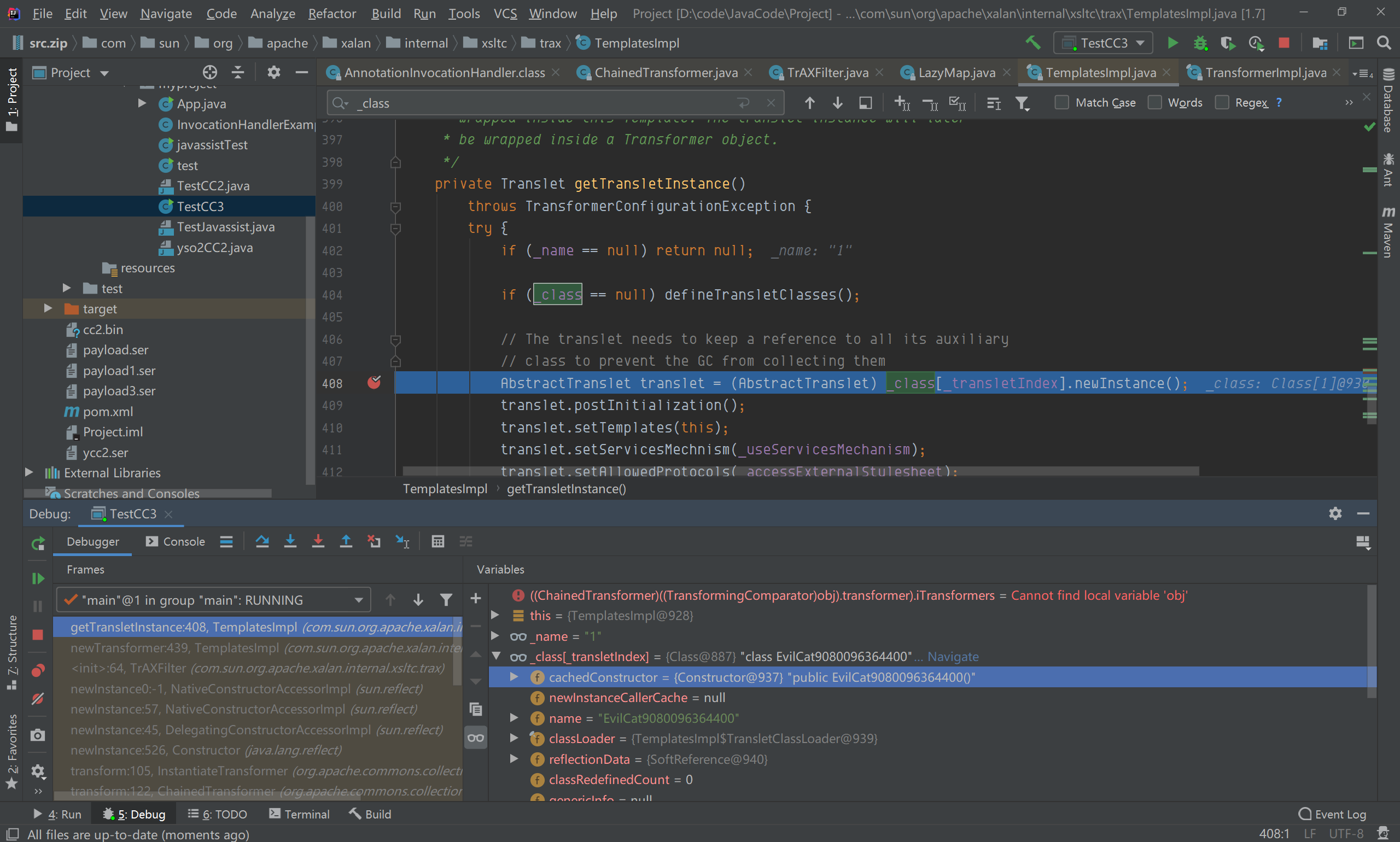This screenshot has width=1400, height=842.
Task: Click the Resume Program icon
Action: 37,578
